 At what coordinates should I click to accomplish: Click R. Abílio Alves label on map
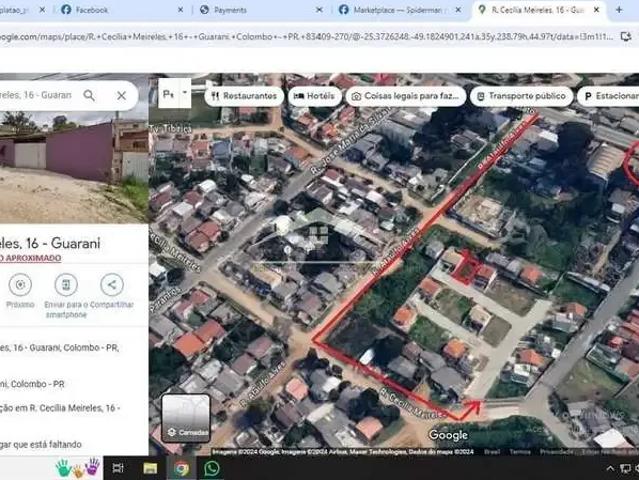(x=261, y=384)
